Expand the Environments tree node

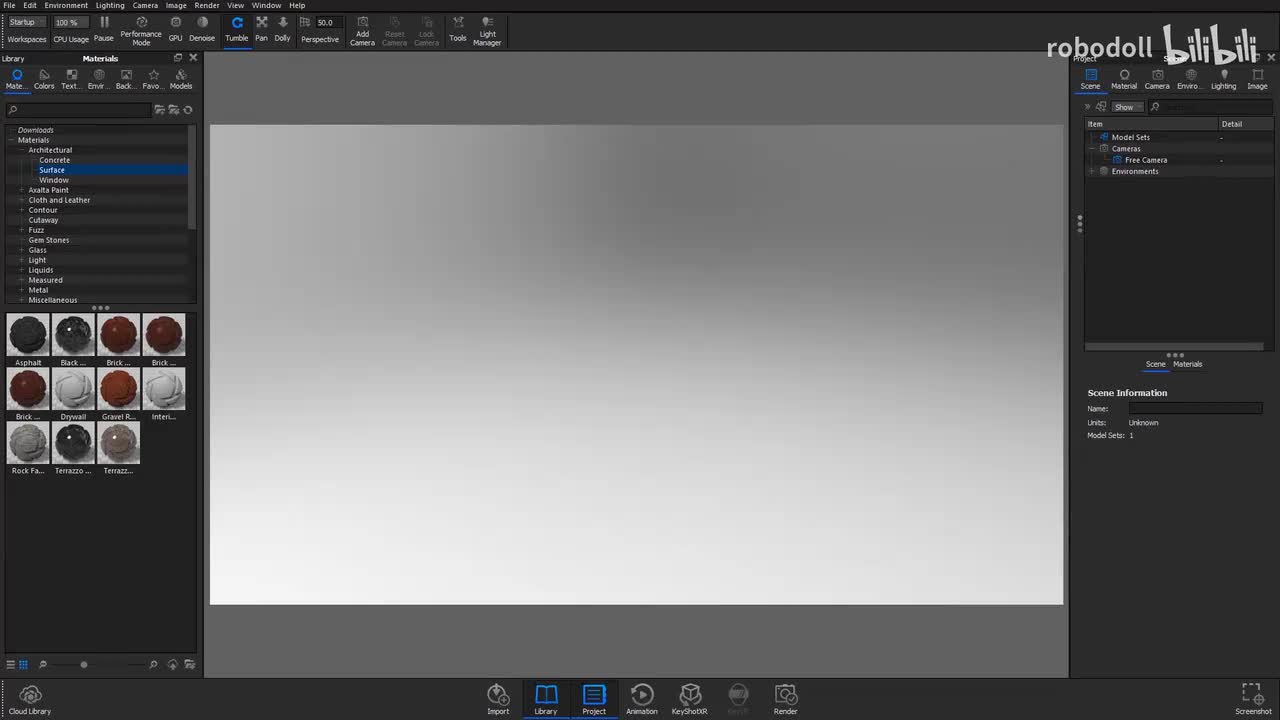(x=1092, y=171)
